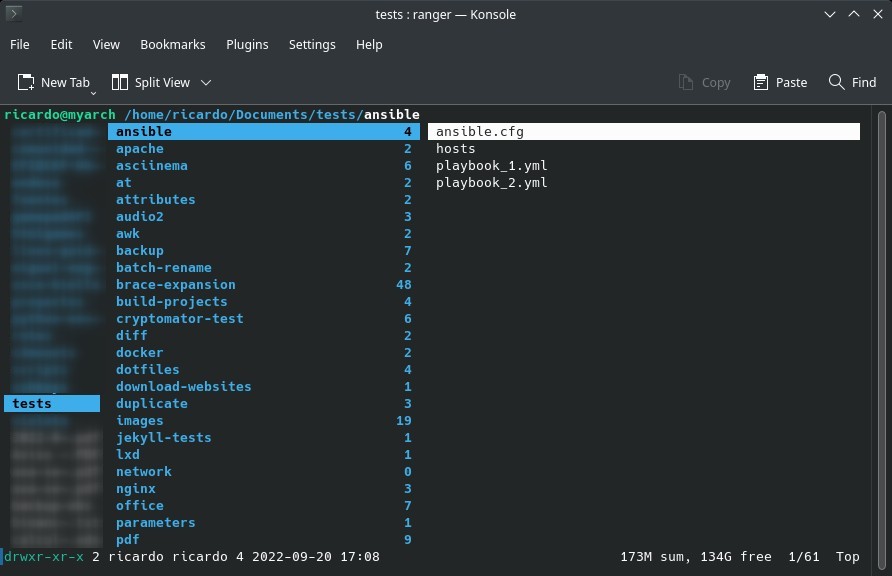Screen dimensions: 892x576
Task: Select the parameters directory
Action: (264, 523)
